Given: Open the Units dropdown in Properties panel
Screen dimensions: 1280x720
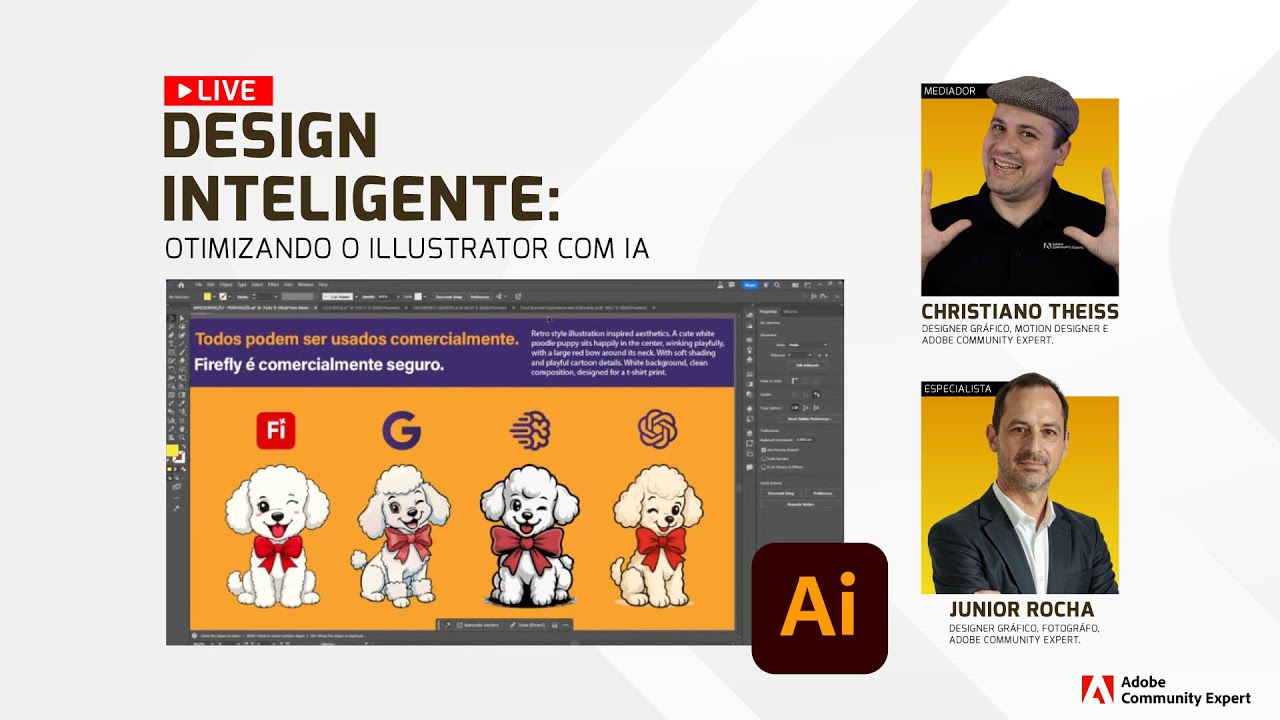Looking at the screenshot, I should click(808, 345).
